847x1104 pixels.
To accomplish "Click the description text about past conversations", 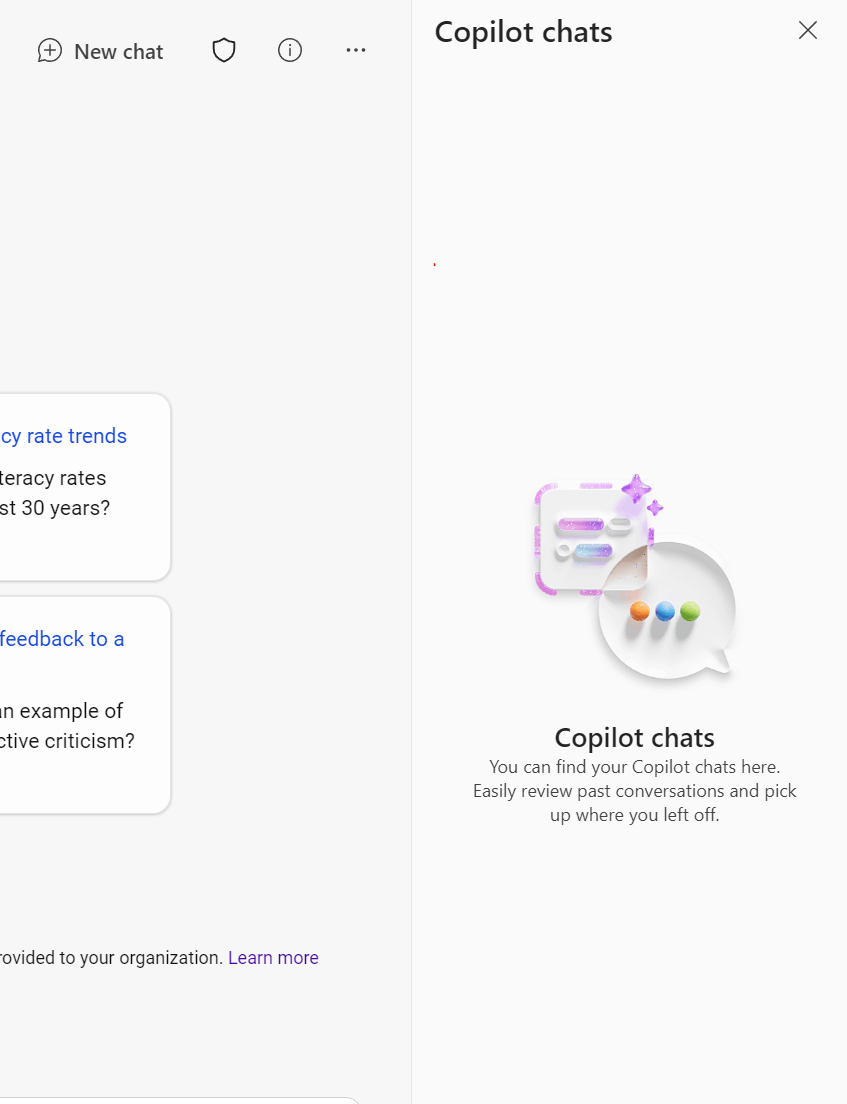I will (634, 791).
